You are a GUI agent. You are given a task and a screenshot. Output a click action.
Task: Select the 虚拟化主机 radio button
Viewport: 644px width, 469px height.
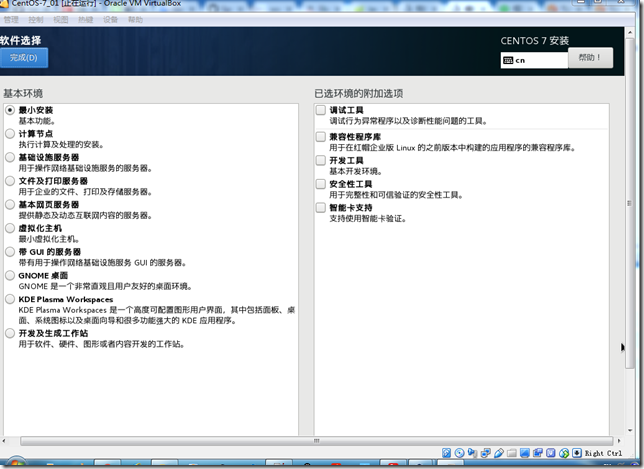[x=10, y=228]
